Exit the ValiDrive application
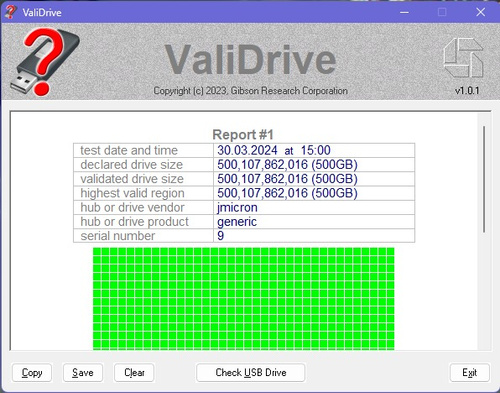 [x=470, y=372]
